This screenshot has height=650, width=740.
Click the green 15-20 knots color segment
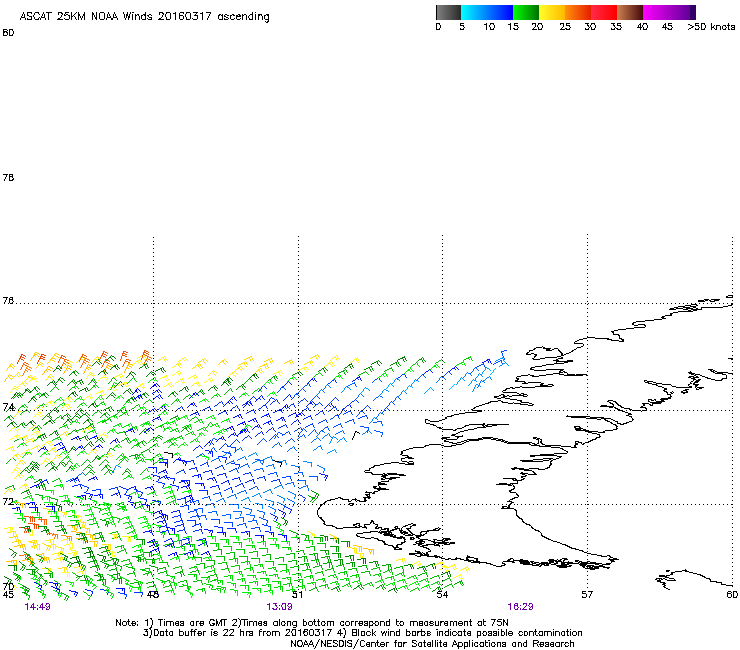(526, 12)
